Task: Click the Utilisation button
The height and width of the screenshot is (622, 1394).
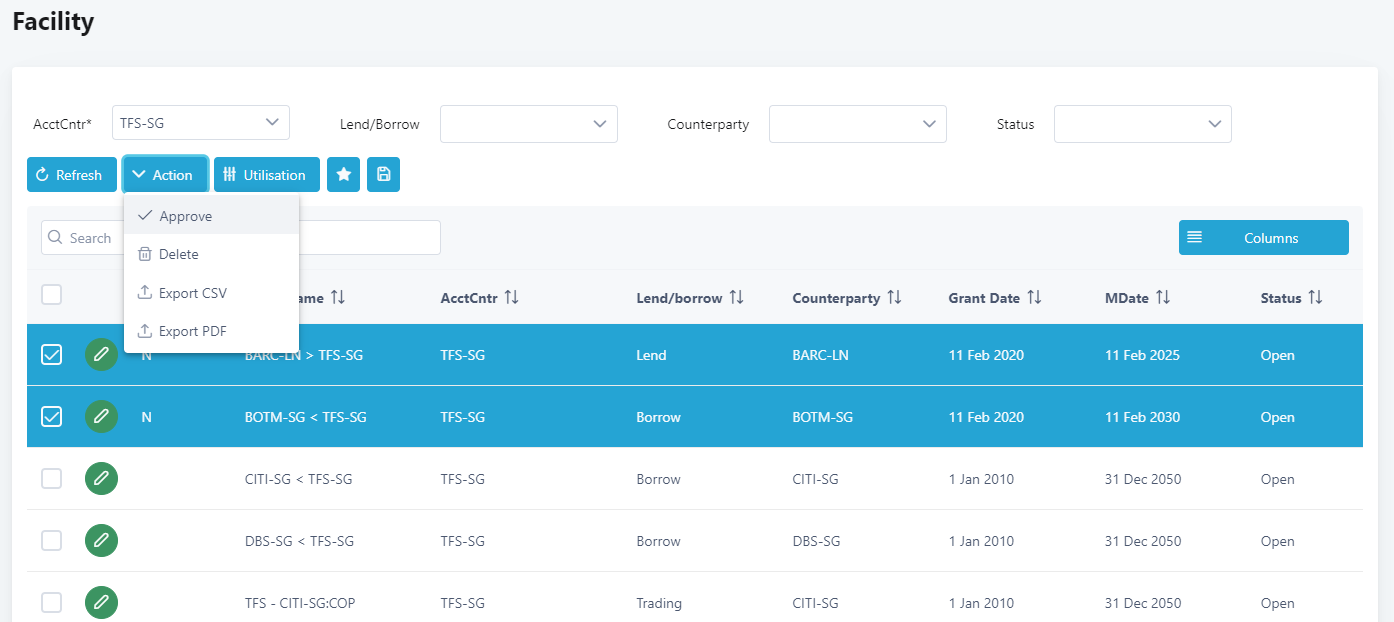Action: pyautogui.click(x=266, y=175)
